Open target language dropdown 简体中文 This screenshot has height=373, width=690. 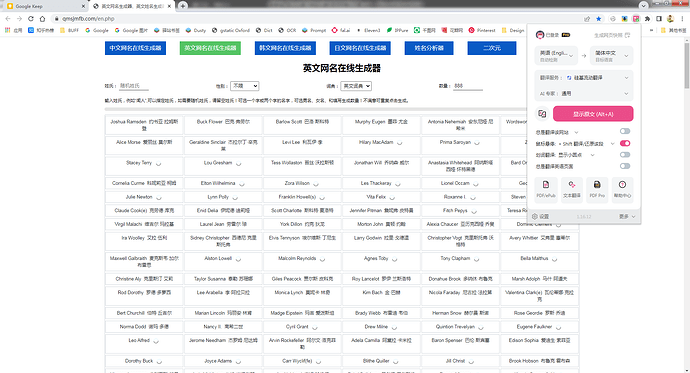[x=612, y=56]
